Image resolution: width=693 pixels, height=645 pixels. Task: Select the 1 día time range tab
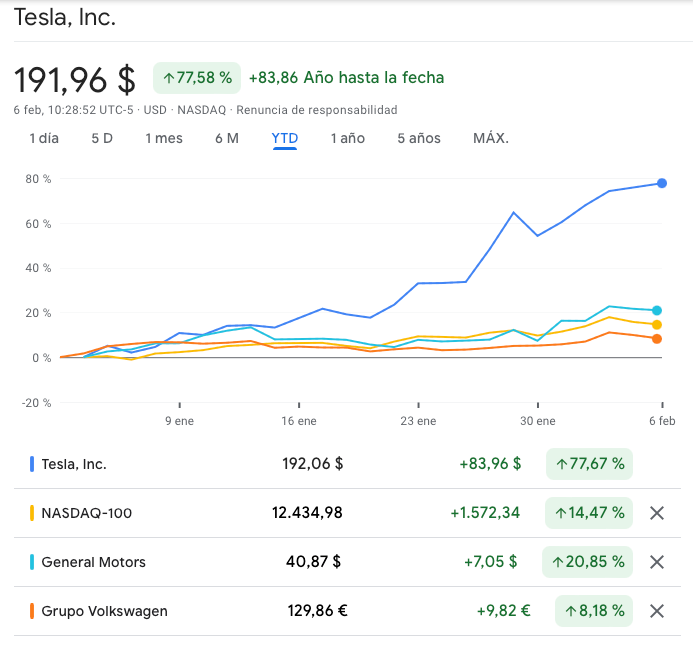[x=44, y=138]
